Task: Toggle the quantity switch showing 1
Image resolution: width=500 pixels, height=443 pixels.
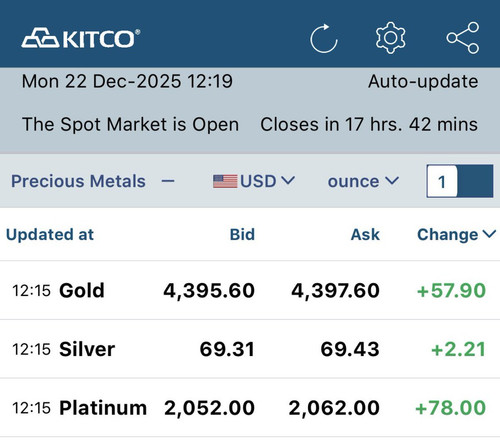Action: [x=460, y=181]
